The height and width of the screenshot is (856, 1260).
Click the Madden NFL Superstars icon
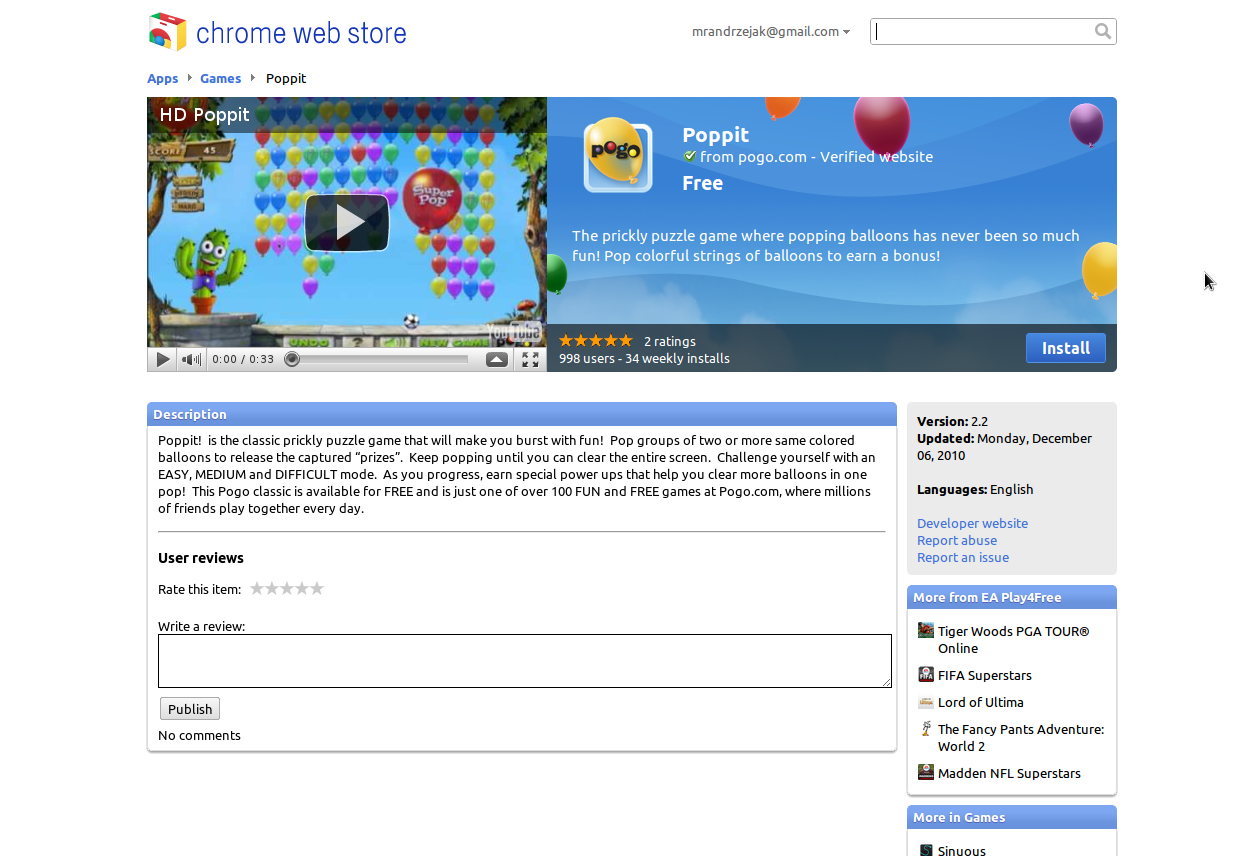click(926, 773)
